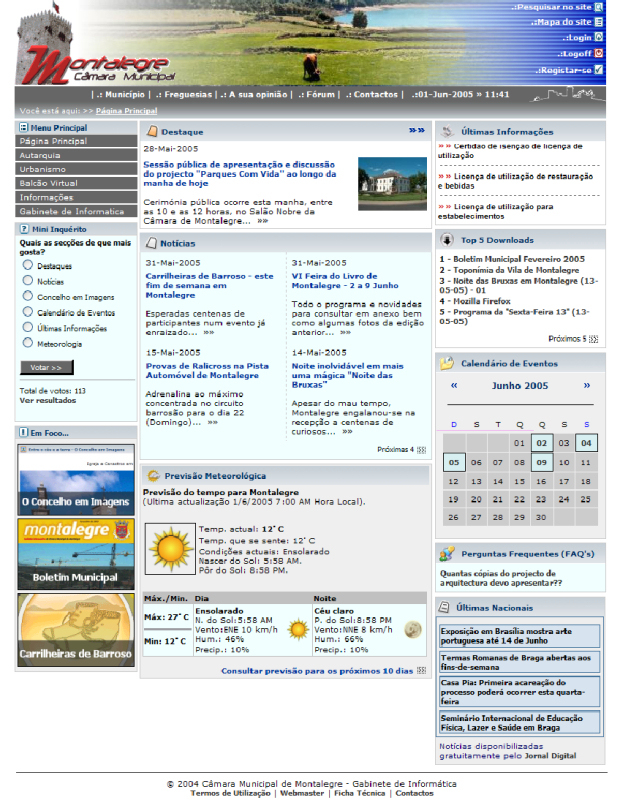Click the Votar button
Image resolution: width=620 pixels, height=800 pixels.
click(46, 367)
